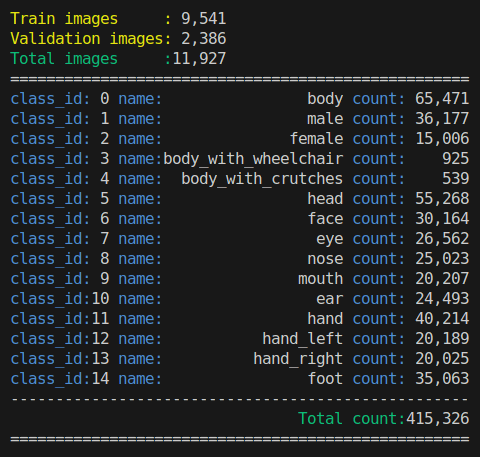Click the 'Validation images' label
Screen dimensions: 480x457
(x=87, y=39)
